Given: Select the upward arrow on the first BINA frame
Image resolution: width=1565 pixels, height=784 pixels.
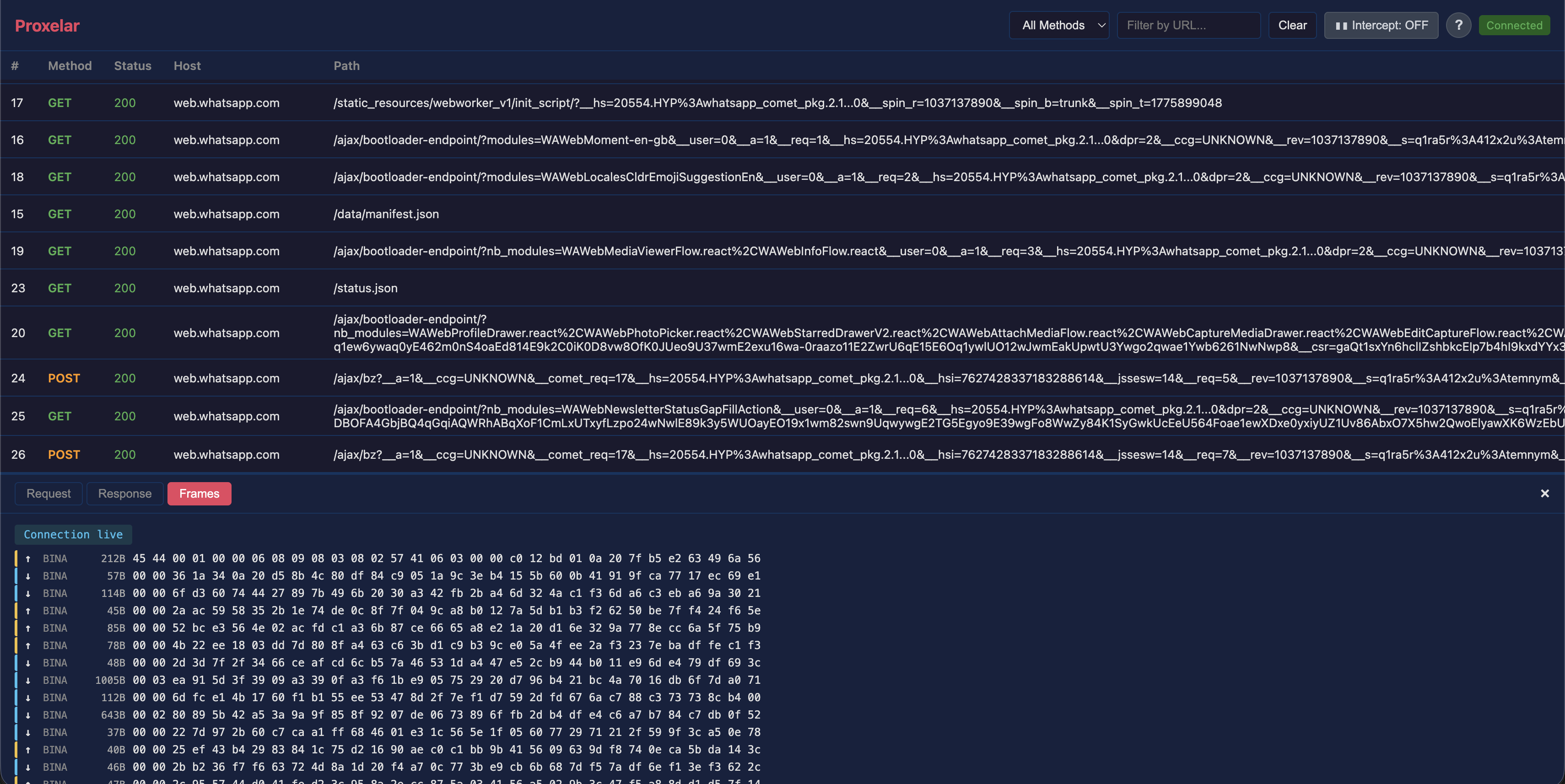Looking at the screenshot, I should pos(28,558).
